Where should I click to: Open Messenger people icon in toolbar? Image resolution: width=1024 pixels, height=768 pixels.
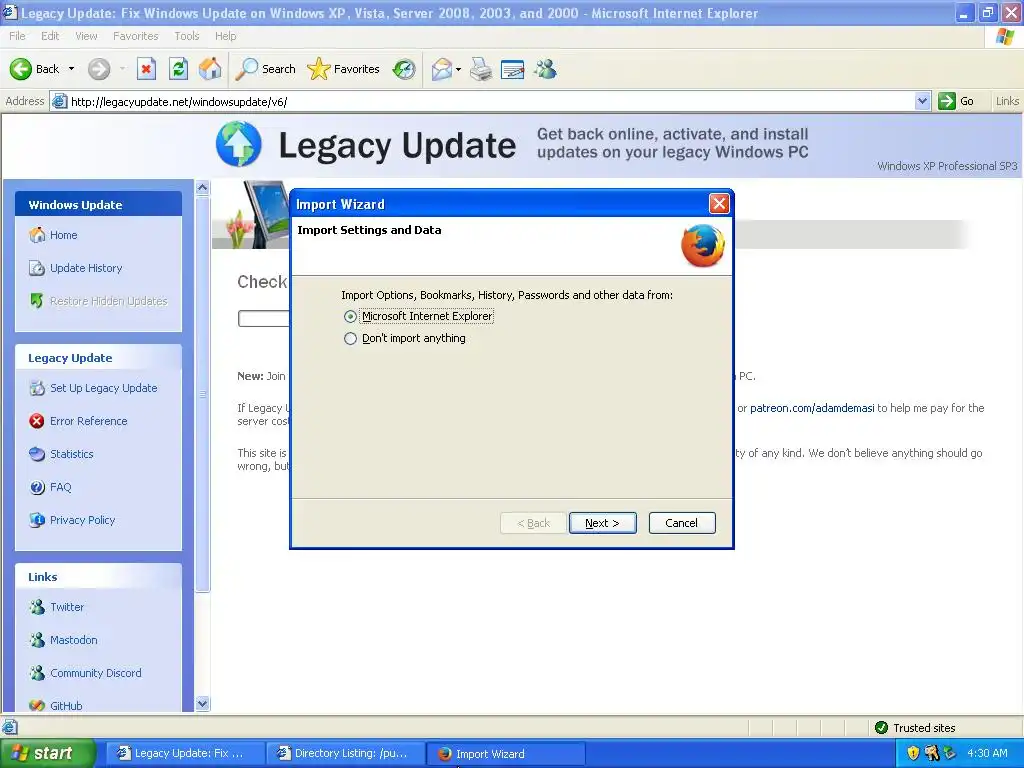[545, 69]
